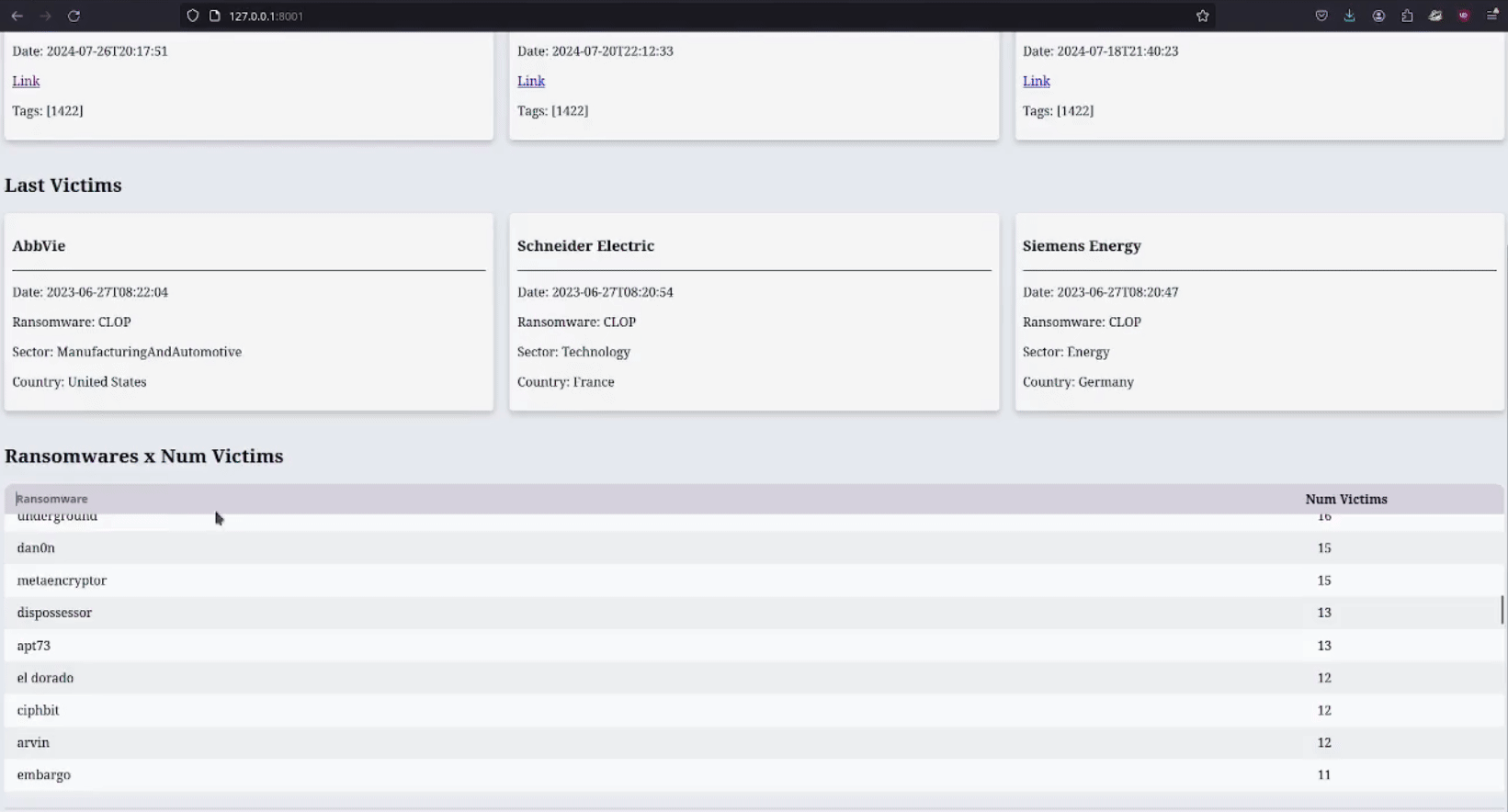Image resolution: width=1508 pixels, height=812 pixels.
Task: Bookmark this page with the star icon
Action: pos(1202,16)
